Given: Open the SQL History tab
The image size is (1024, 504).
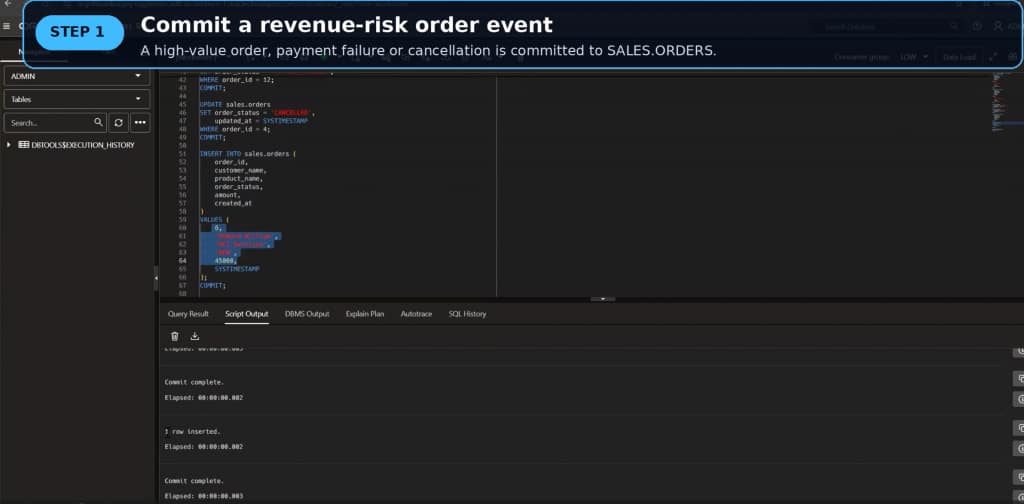Looking at the screenshot, I should [467, 314].
